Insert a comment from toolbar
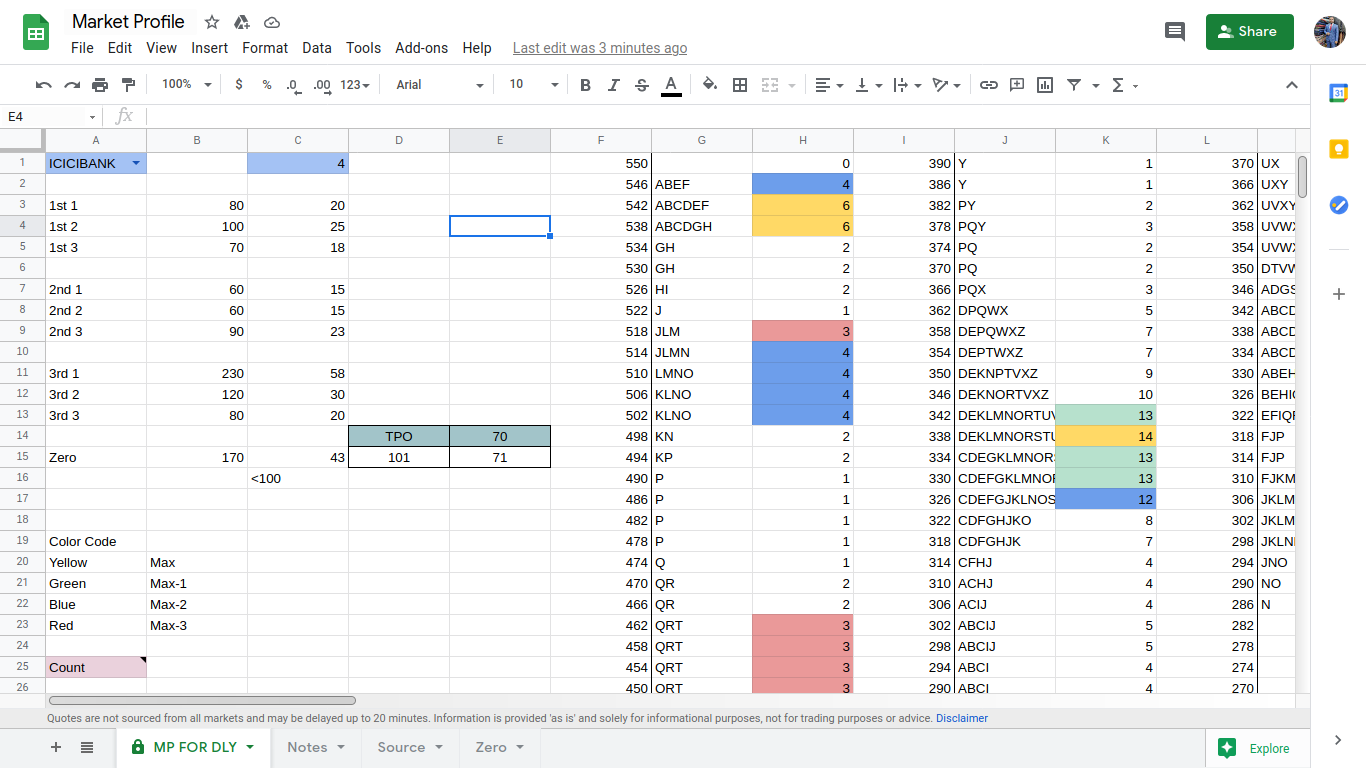 pyautogui.click(x=1017, y=85)
